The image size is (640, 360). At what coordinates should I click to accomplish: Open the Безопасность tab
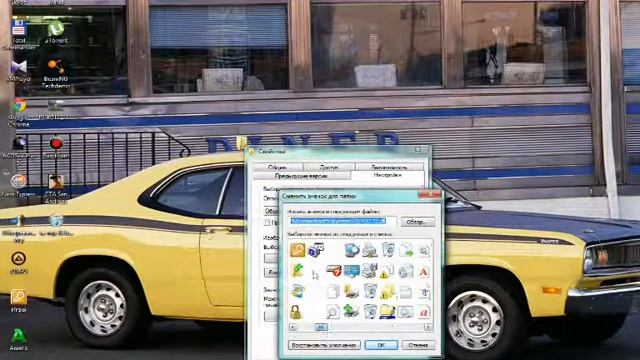click(389, 167)
